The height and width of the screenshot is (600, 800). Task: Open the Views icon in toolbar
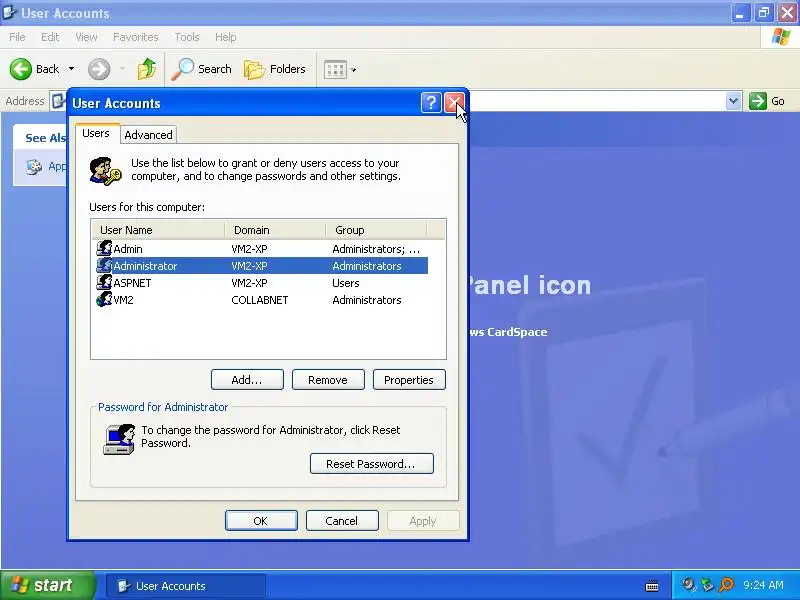335,69
